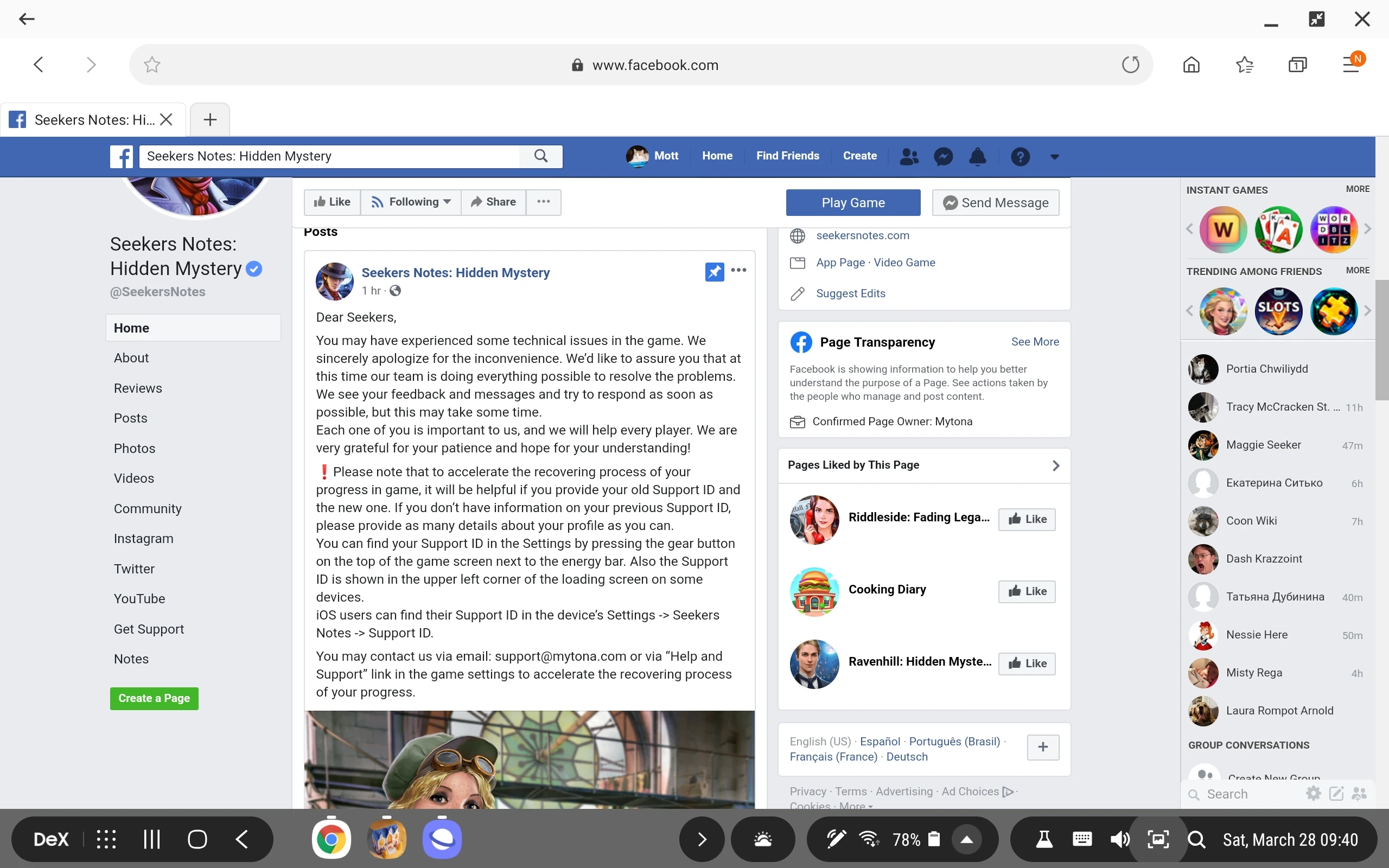The image size is (1389, 868).
Task: Go to Community in page sidebar
Action: coord(148,509)
